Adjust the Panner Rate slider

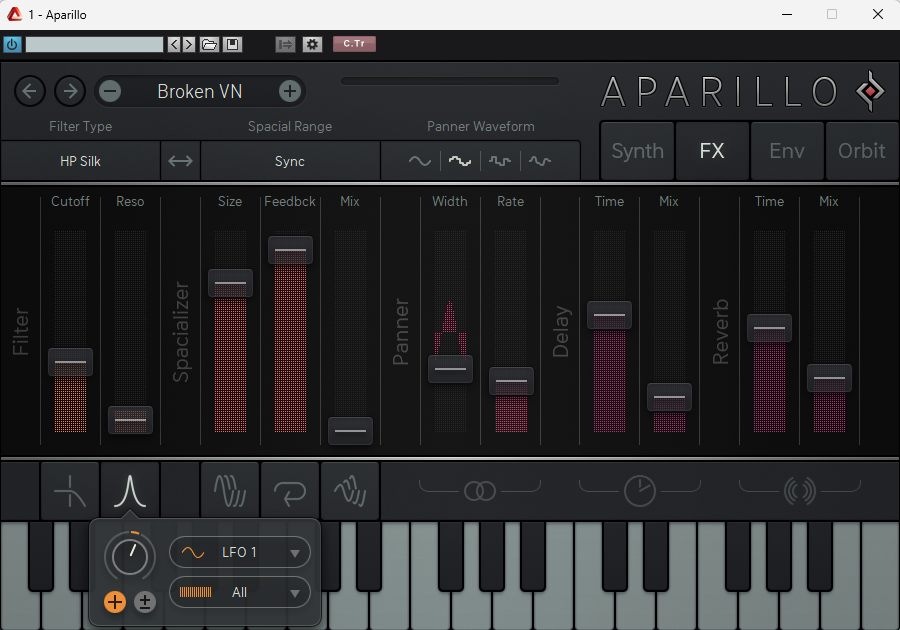tap(511, 381)
